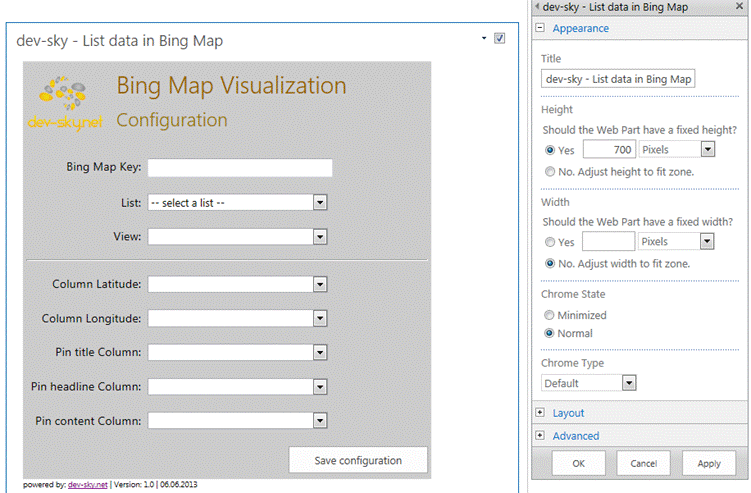751x493 pixels.
Task: Open the Column Latitude dropdown
Action: (237, 285)
